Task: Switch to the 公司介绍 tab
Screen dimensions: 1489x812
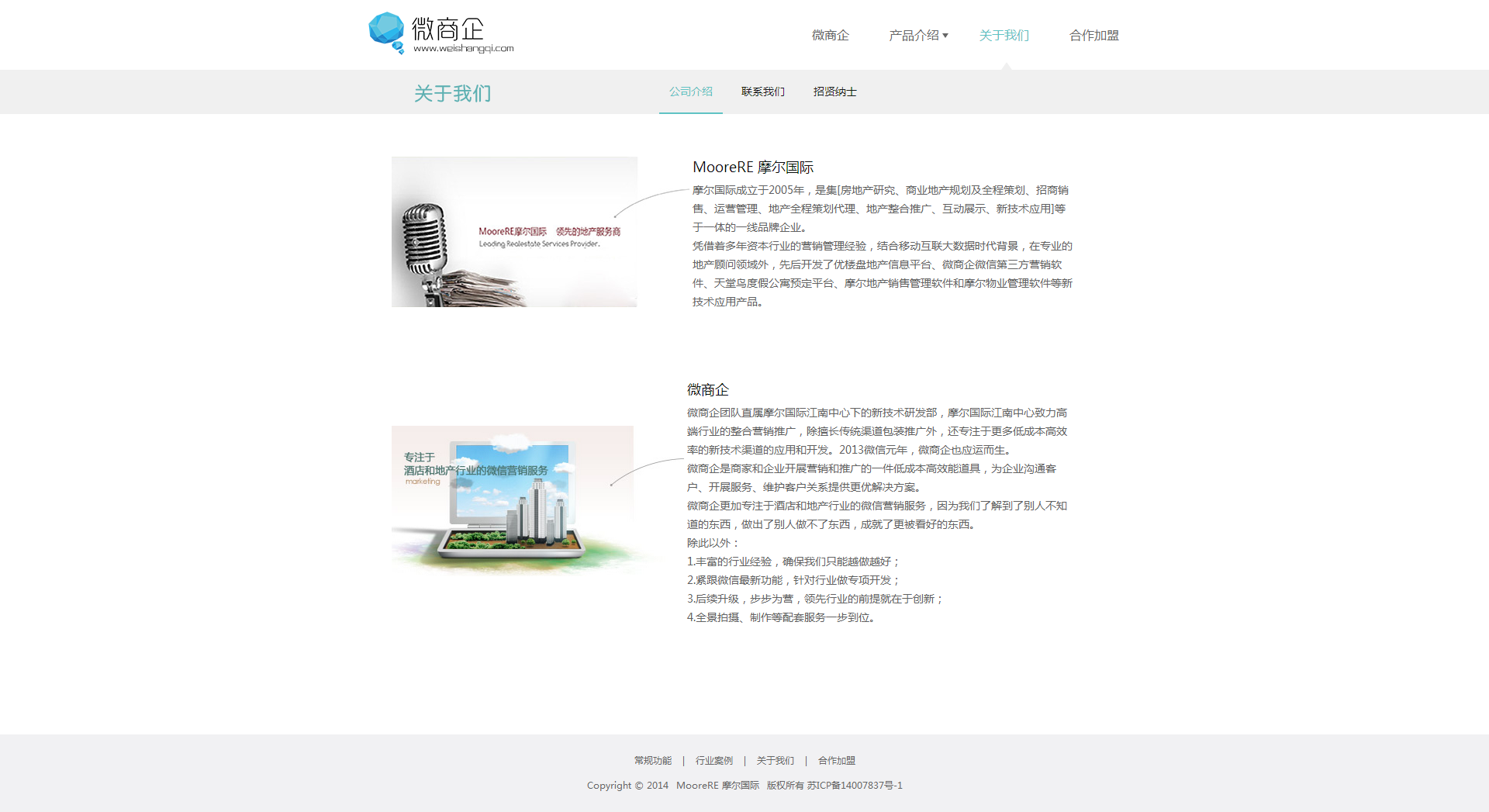Action: (x=690, y=92)
